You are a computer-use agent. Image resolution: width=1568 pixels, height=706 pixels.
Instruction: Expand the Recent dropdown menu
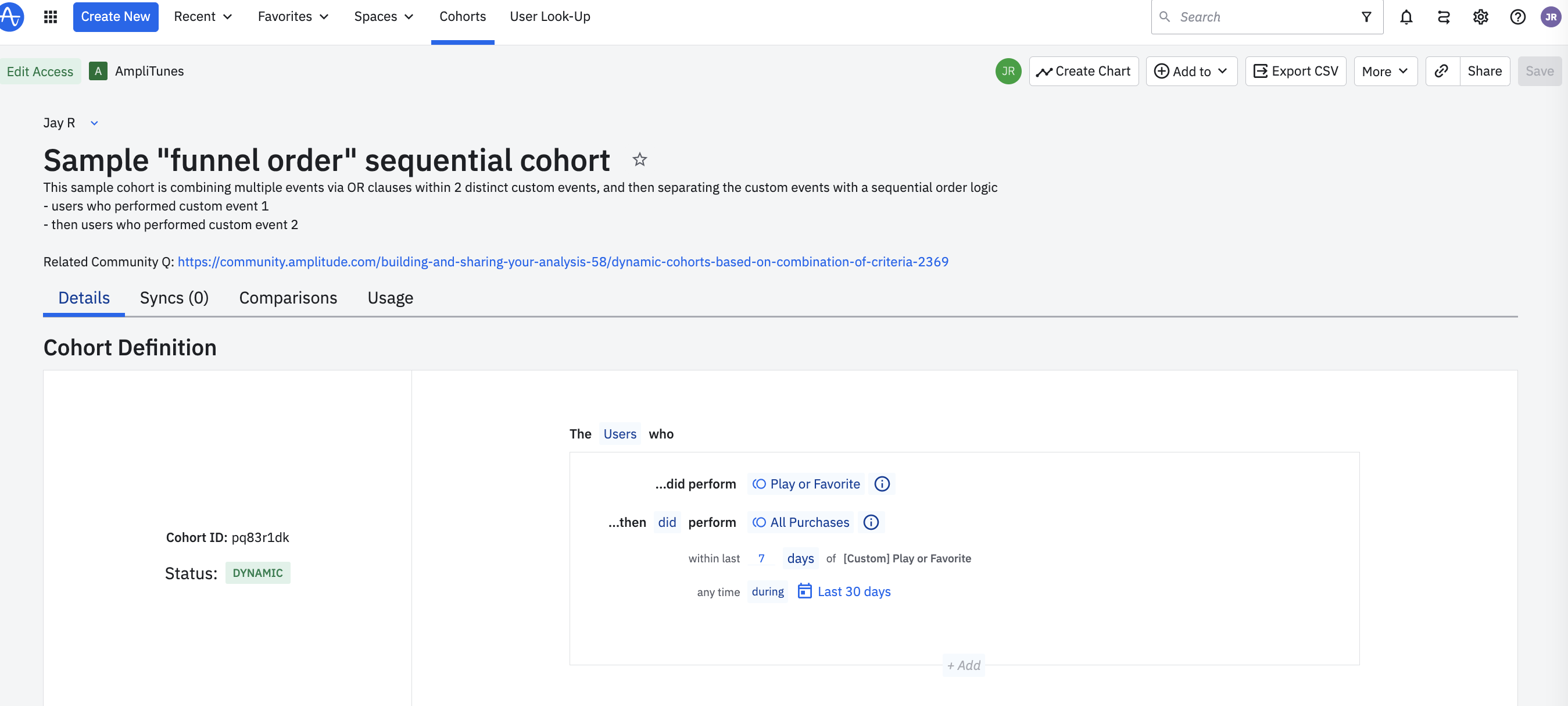tap(203, 16)
